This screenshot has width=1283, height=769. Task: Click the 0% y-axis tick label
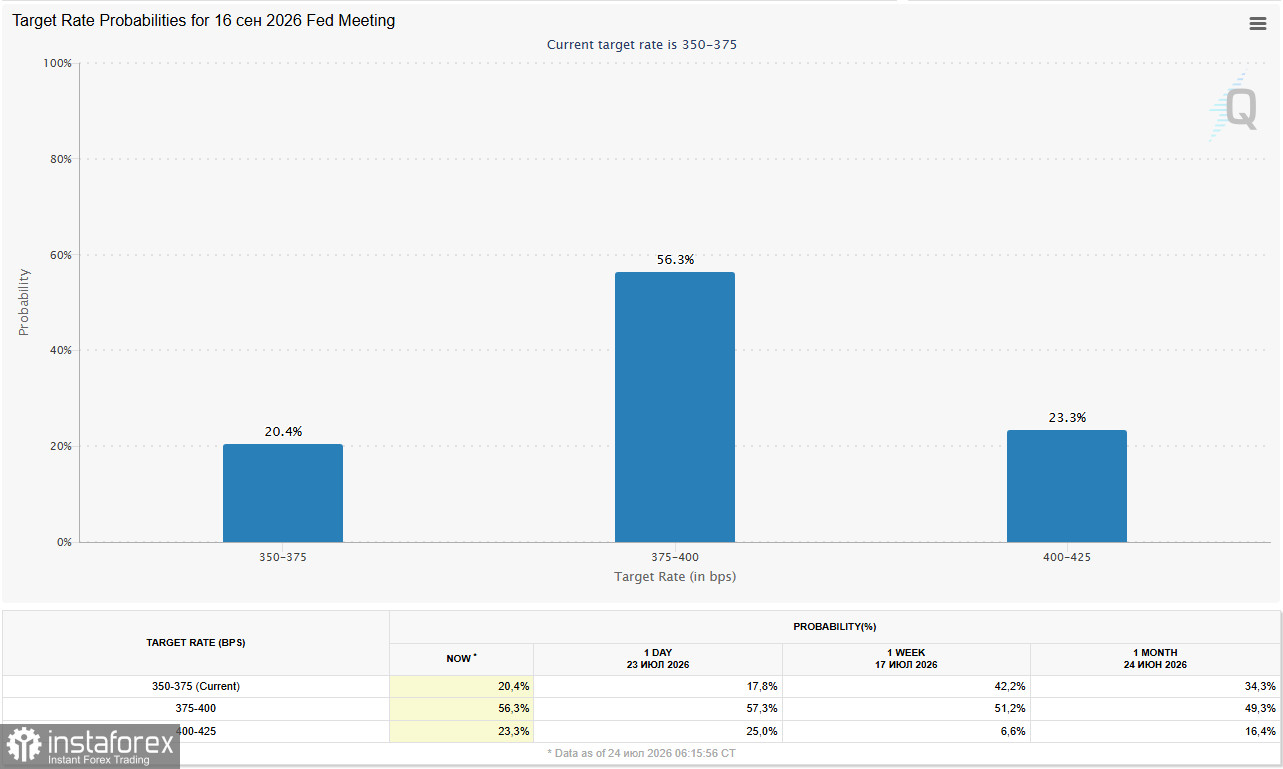64,542
